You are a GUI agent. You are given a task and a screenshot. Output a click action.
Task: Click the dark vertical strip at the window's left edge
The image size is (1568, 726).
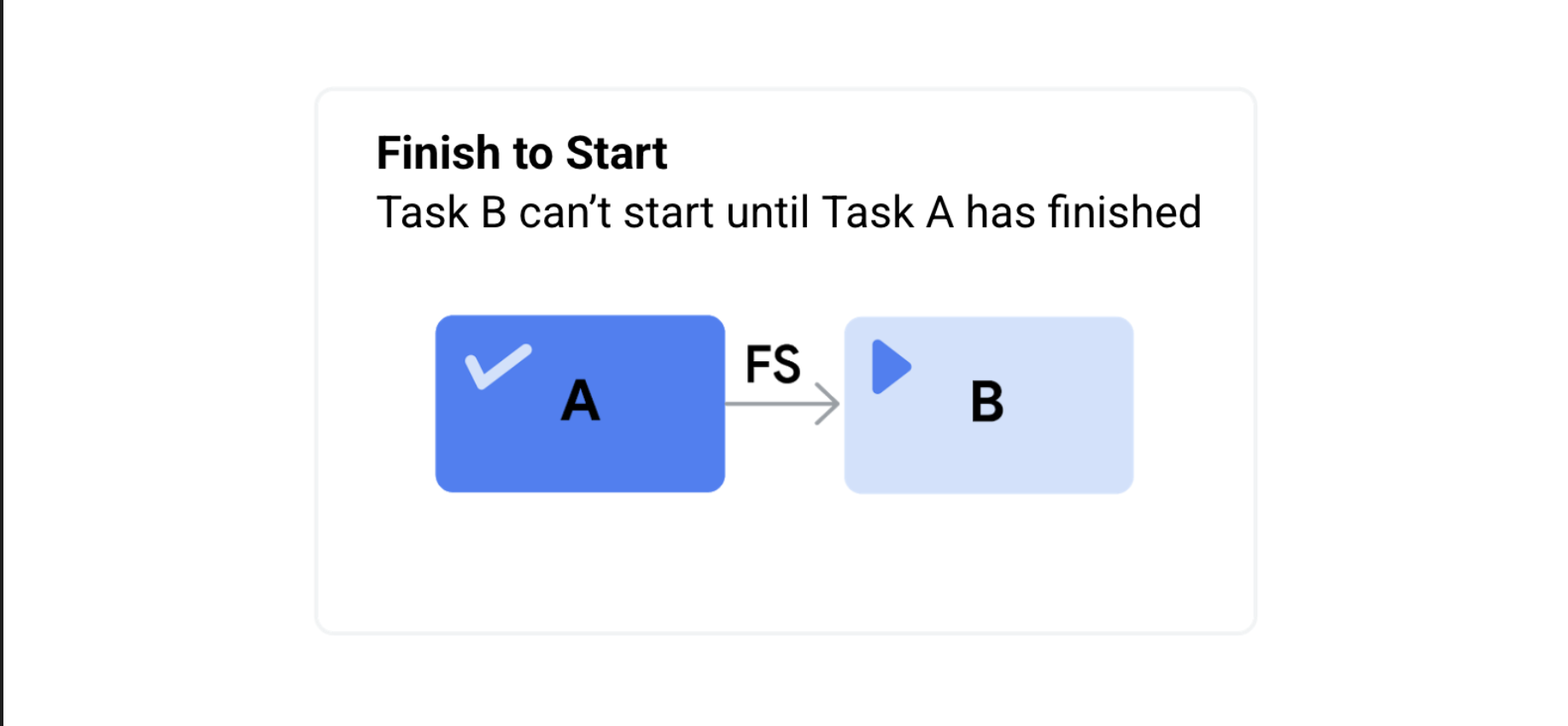pyautogui.click(x=2, y=363)
